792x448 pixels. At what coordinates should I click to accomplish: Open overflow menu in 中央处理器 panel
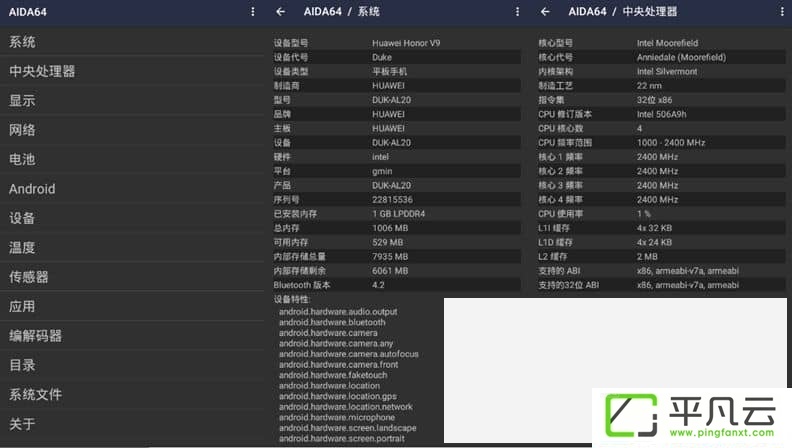point(782,12)
